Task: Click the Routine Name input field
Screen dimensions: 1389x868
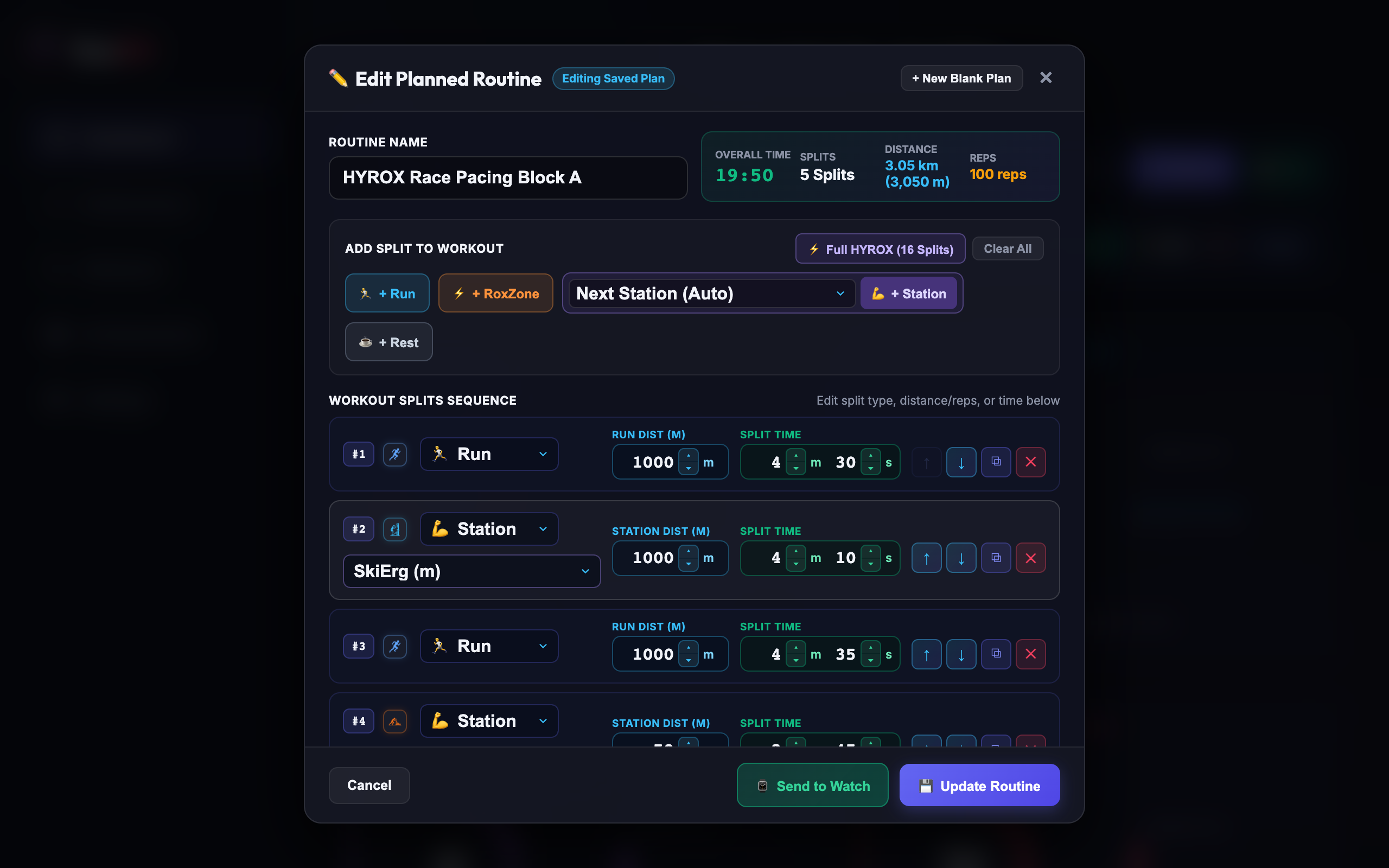Action: tap(508, 178)
